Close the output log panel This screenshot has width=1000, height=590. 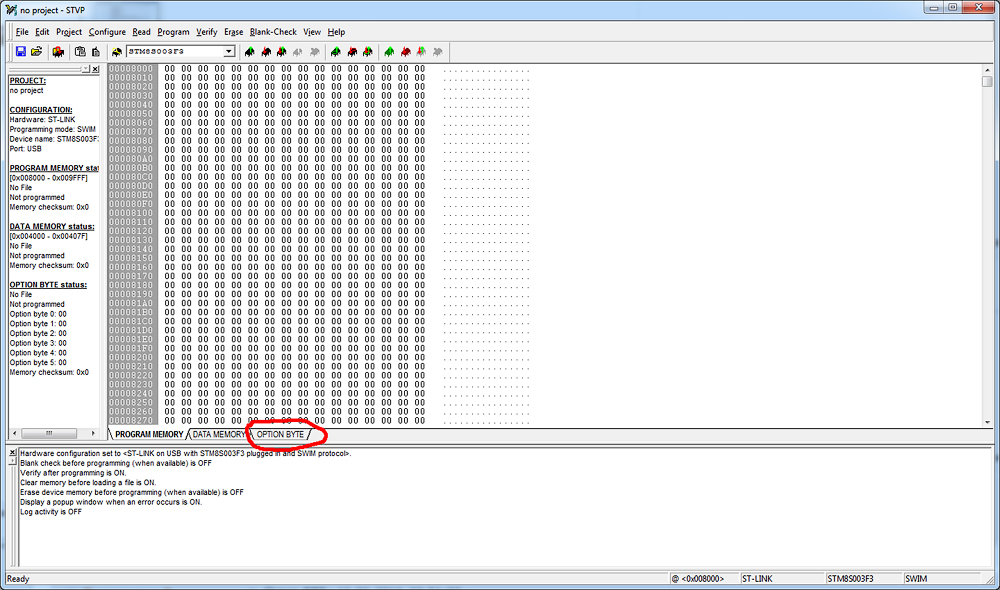pos(12,453)
